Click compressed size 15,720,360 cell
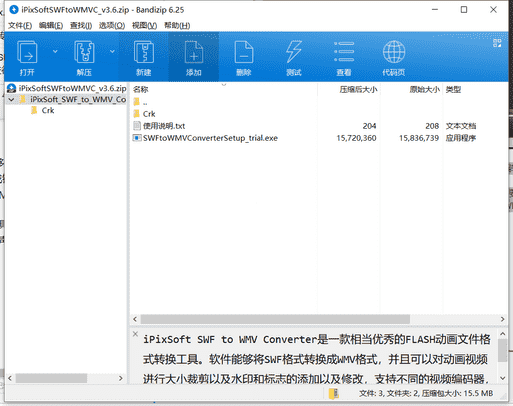Screen dimensions: 513x406 [x=356, y=138]
